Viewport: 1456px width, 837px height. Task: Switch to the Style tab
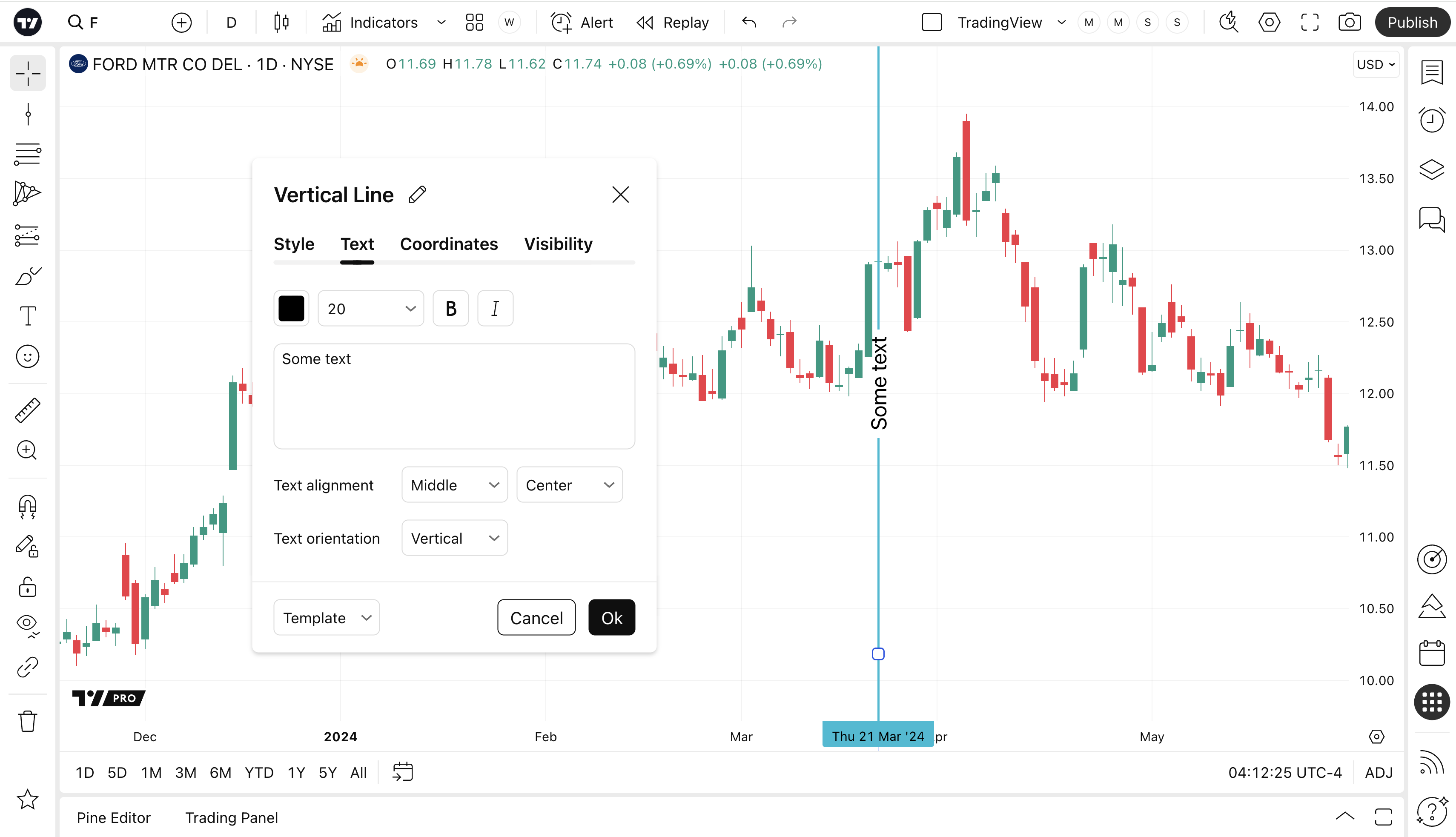point(294,244)
